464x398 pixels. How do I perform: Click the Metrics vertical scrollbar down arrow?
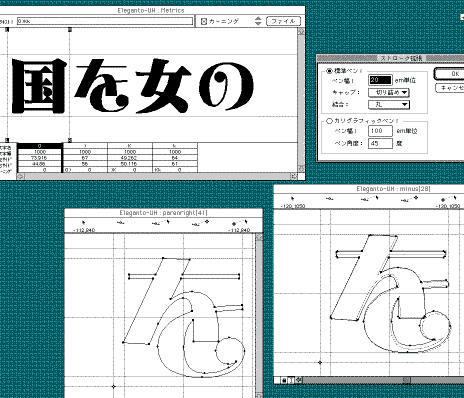[301, 169]
